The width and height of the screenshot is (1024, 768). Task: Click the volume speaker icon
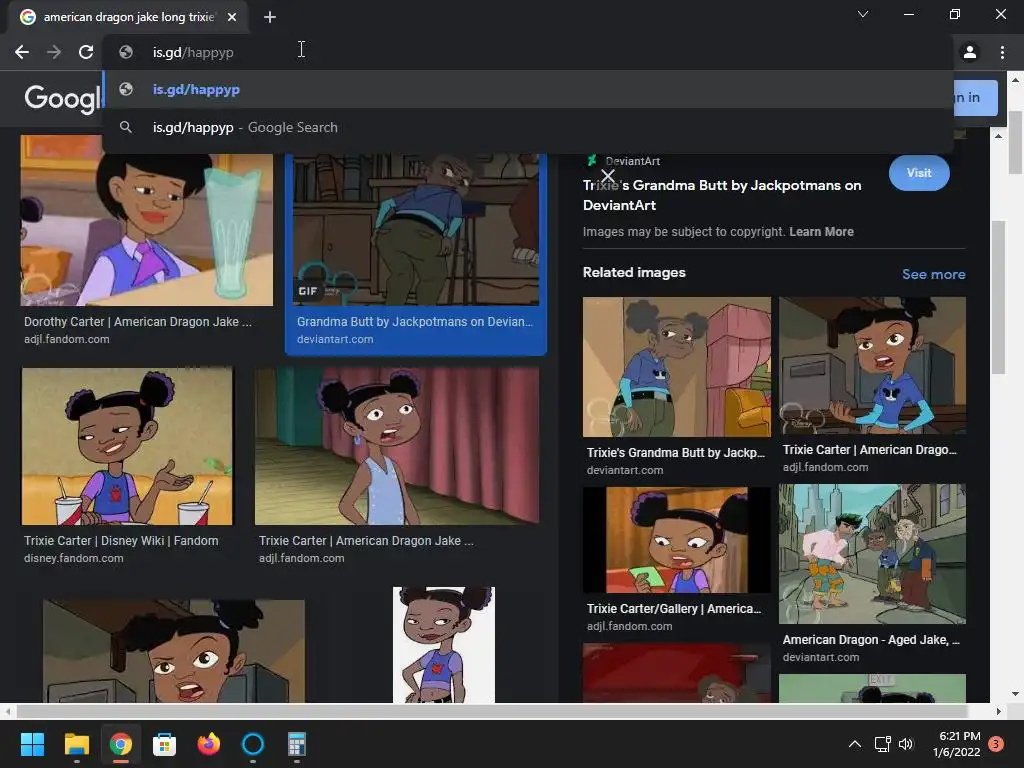(x=906, y=744)
